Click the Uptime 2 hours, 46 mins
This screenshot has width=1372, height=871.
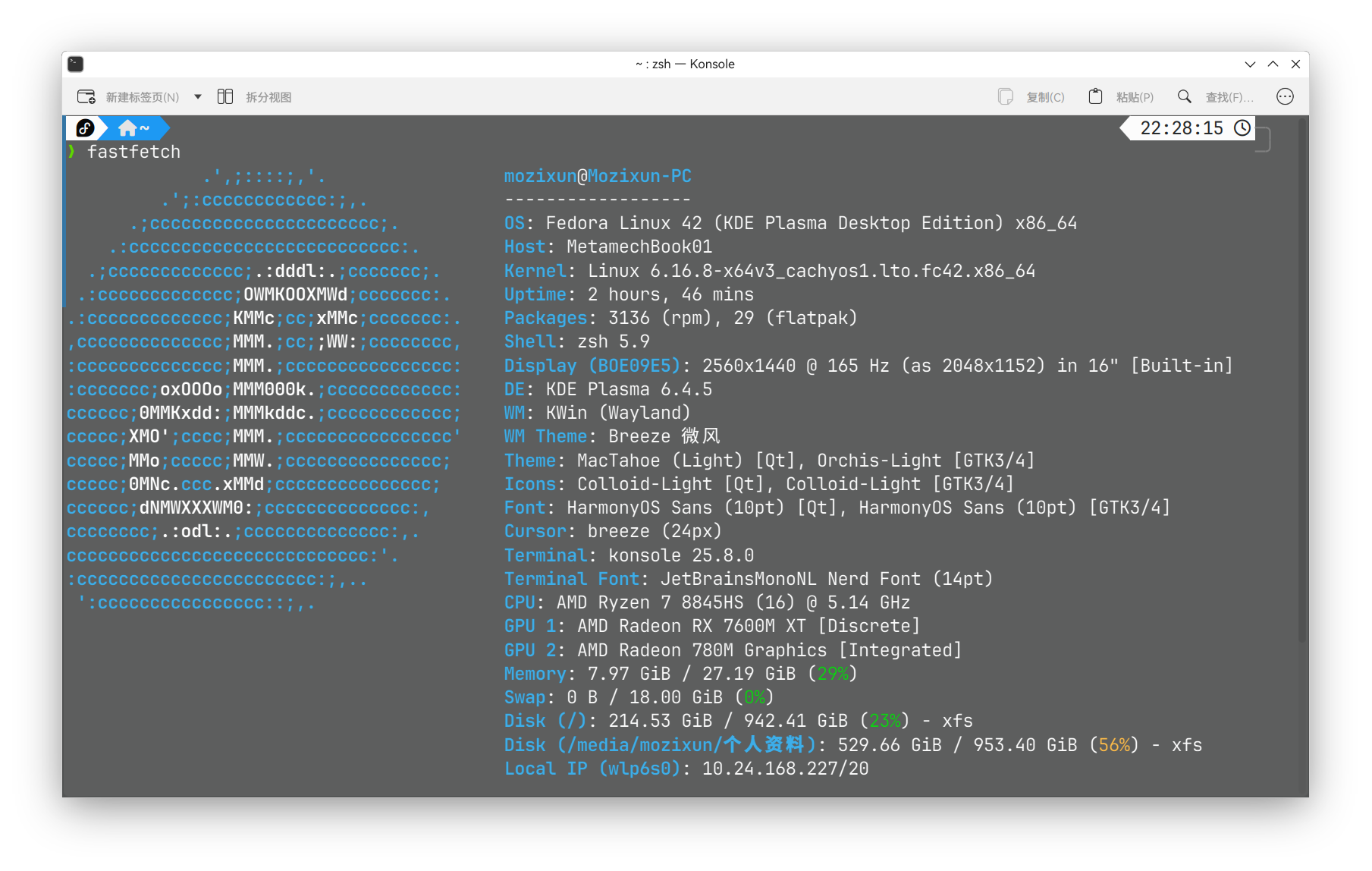click(629, 294)
